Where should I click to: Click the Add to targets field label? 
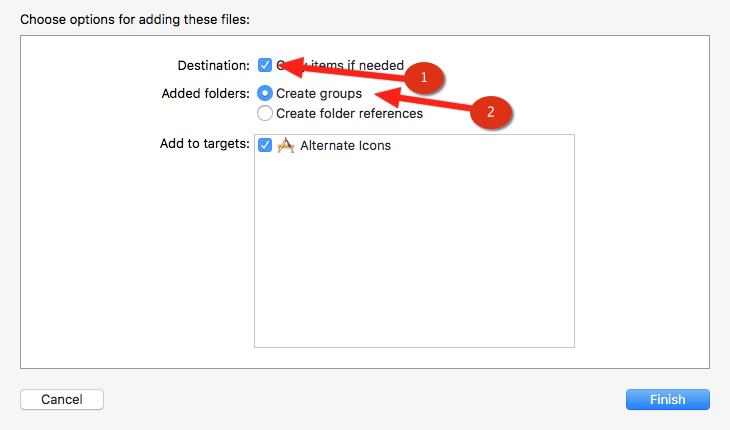pos(204,144)
